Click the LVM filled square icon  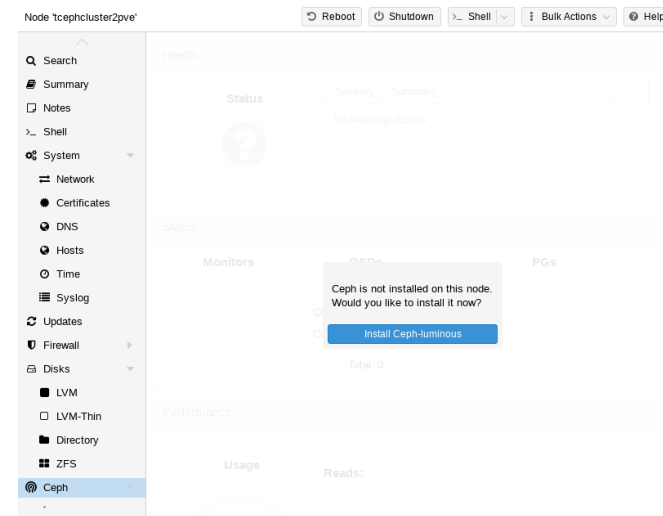coord(44,392)
